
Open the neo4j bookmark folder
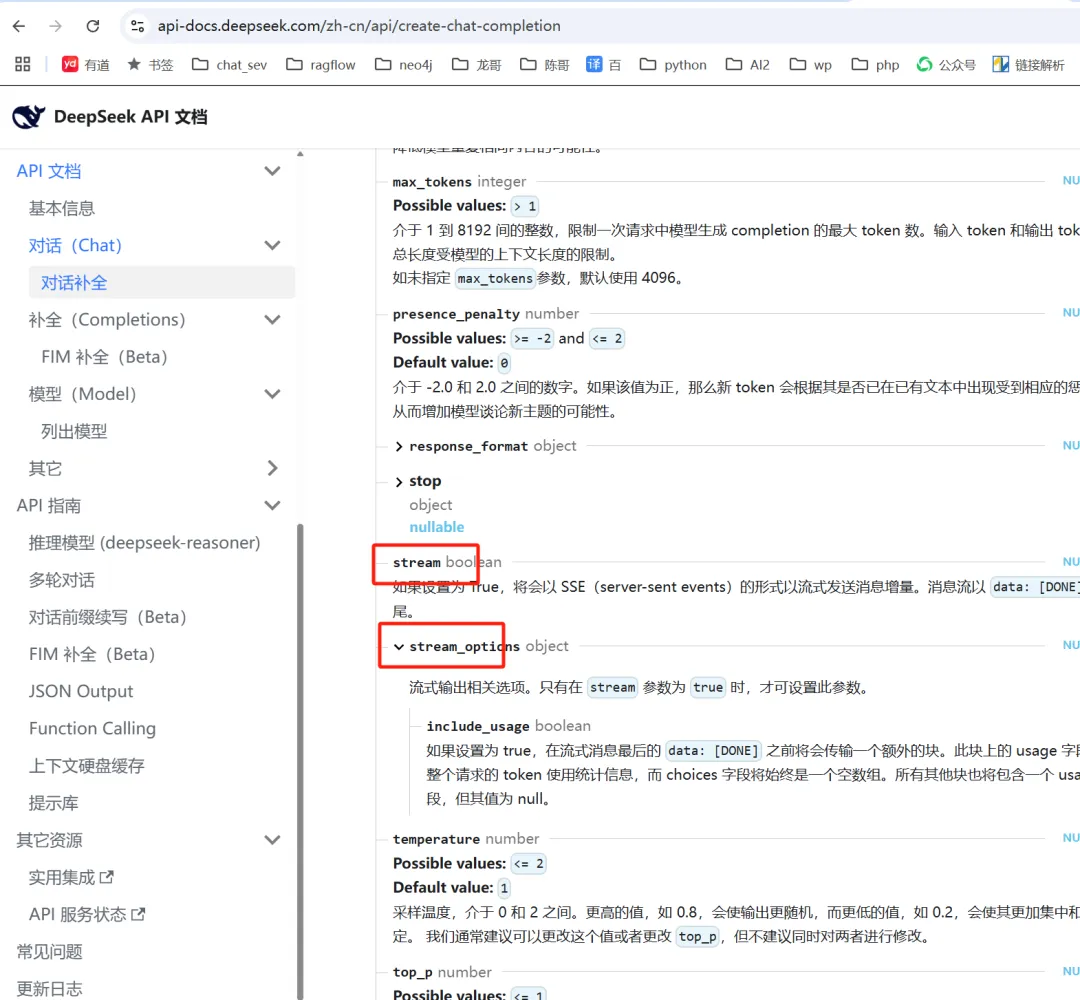tap(404, 65)
